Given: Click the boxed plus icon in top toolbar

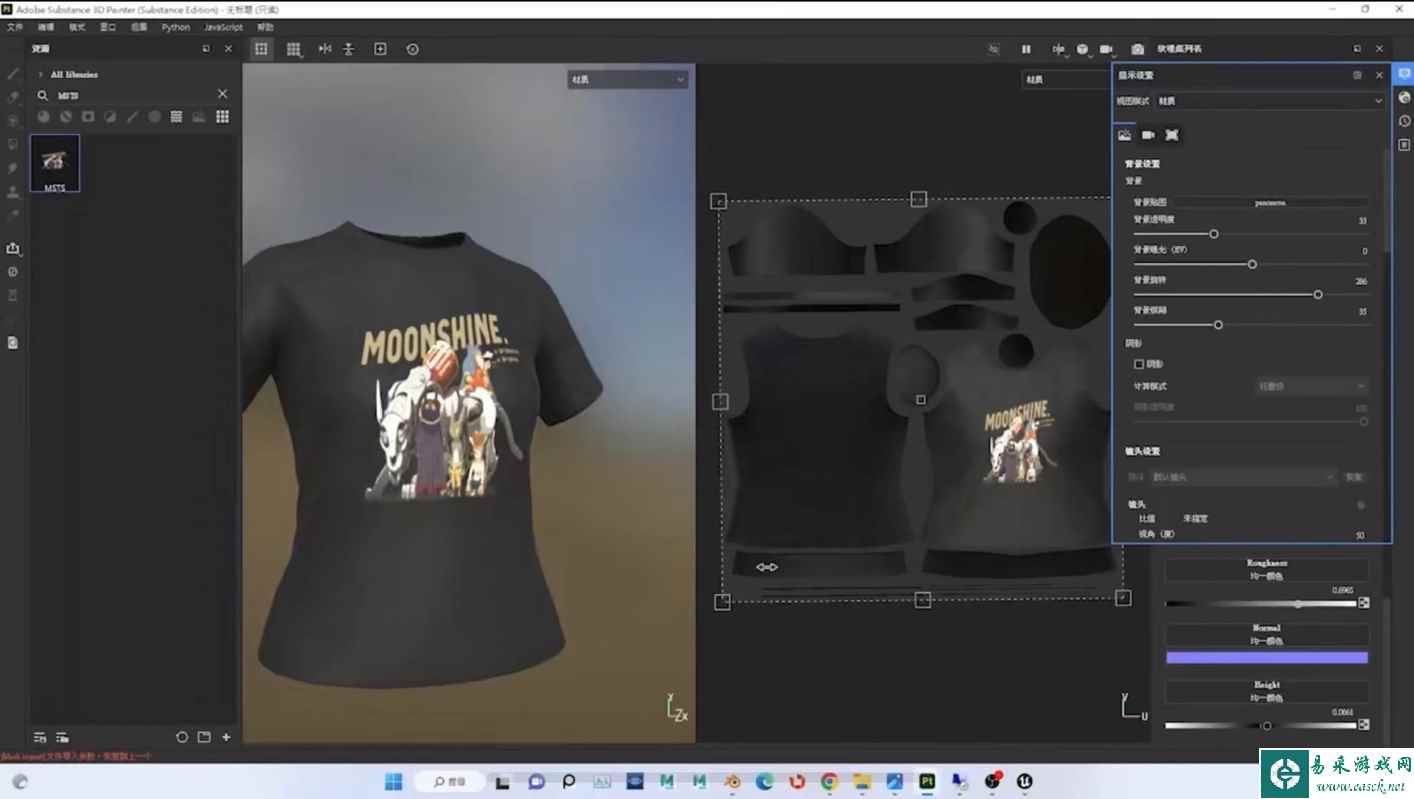Looking at the screenshot, I should tap(380, 48).
